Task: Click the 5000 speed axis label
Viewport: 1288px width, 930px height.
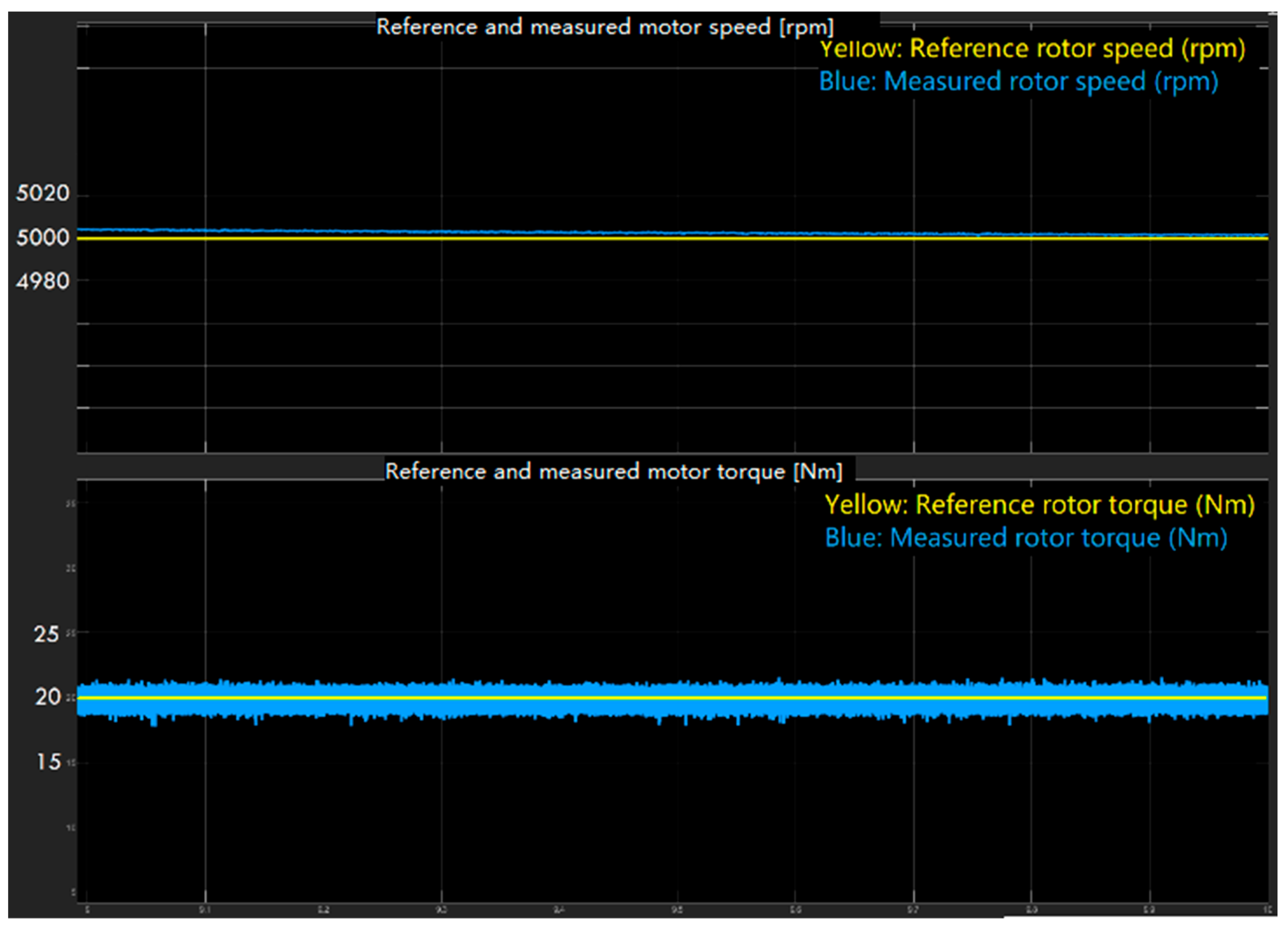Action: (x=43, y=237)
